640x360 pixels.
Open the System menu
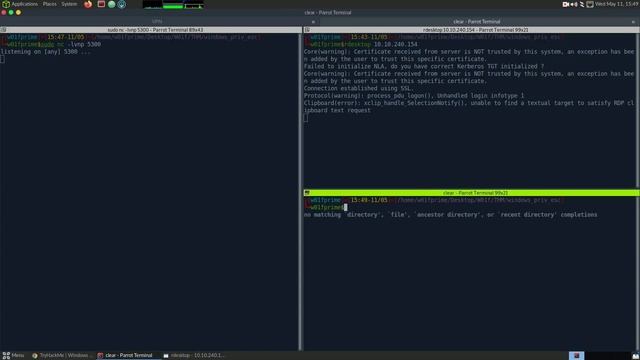tap(69, 4)
